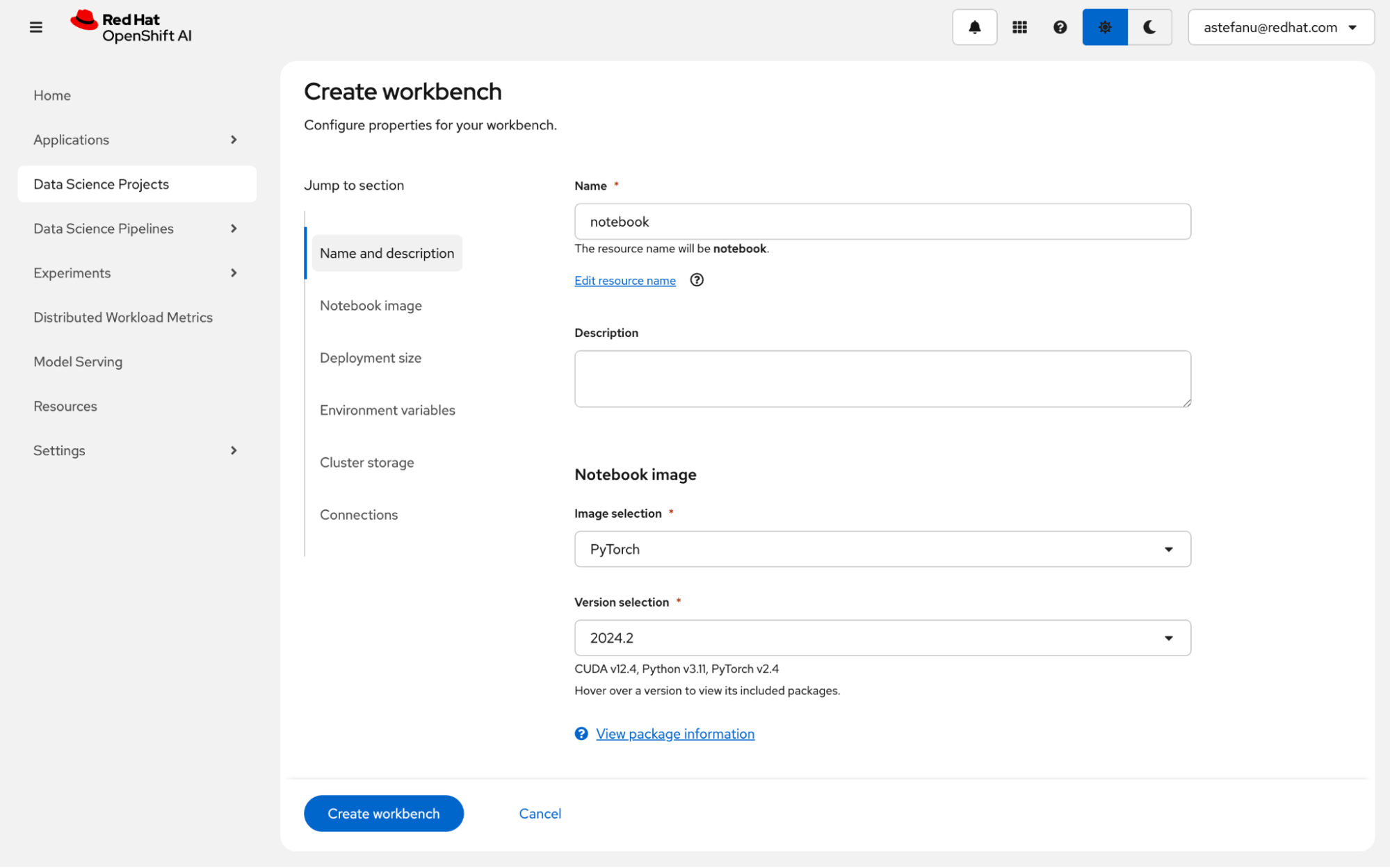Click question icon beside View package information

581,734
